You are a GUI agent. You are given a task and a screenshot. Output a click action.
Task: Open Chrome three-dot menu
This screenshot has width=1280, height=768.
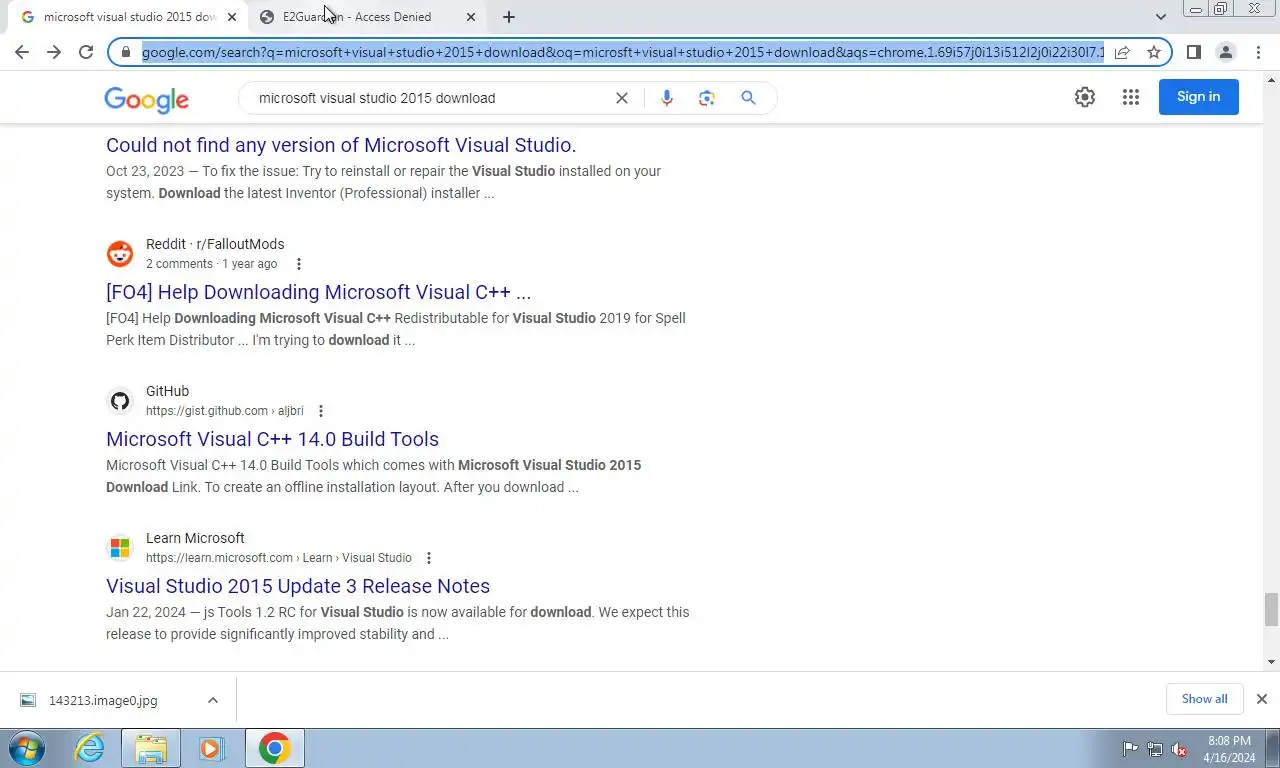1258,52
